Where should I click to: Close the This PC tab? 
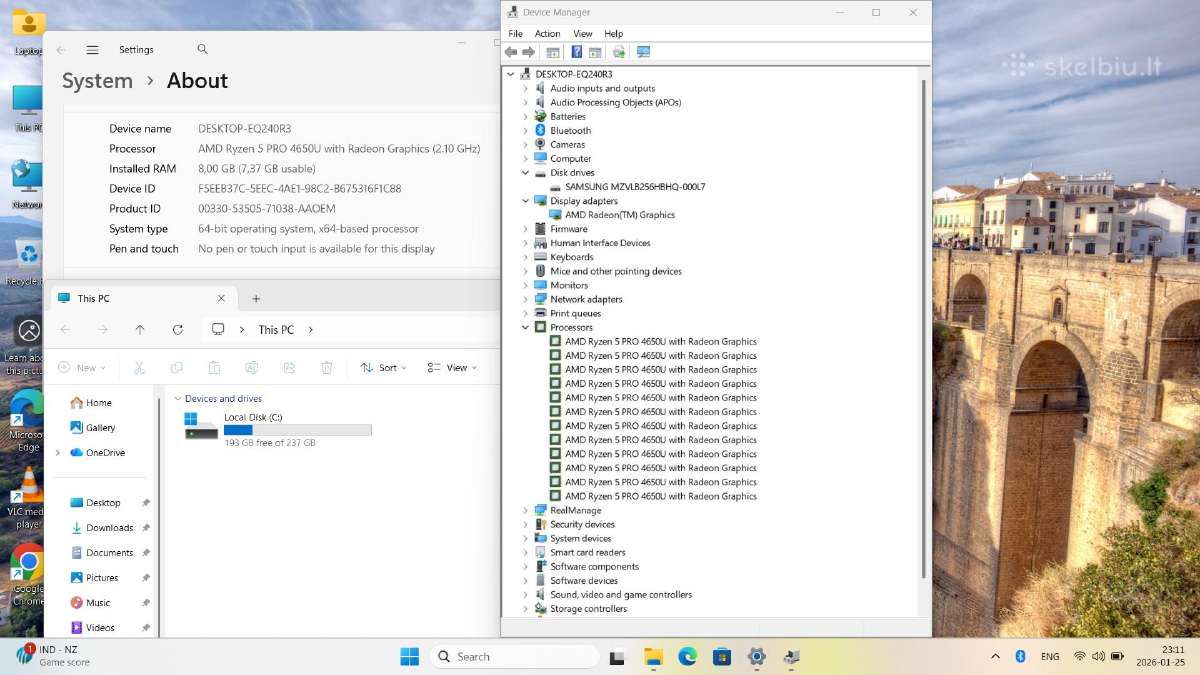[221, 298]
